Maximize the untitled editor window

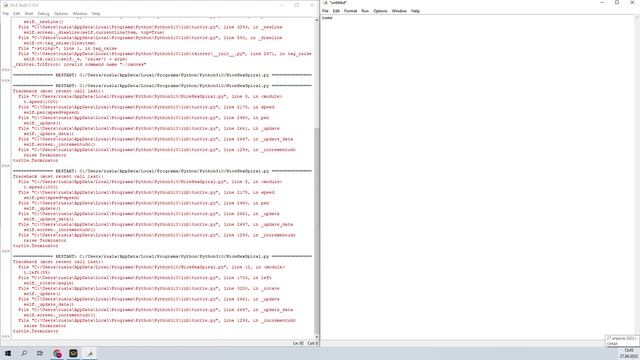pos(617,3)
